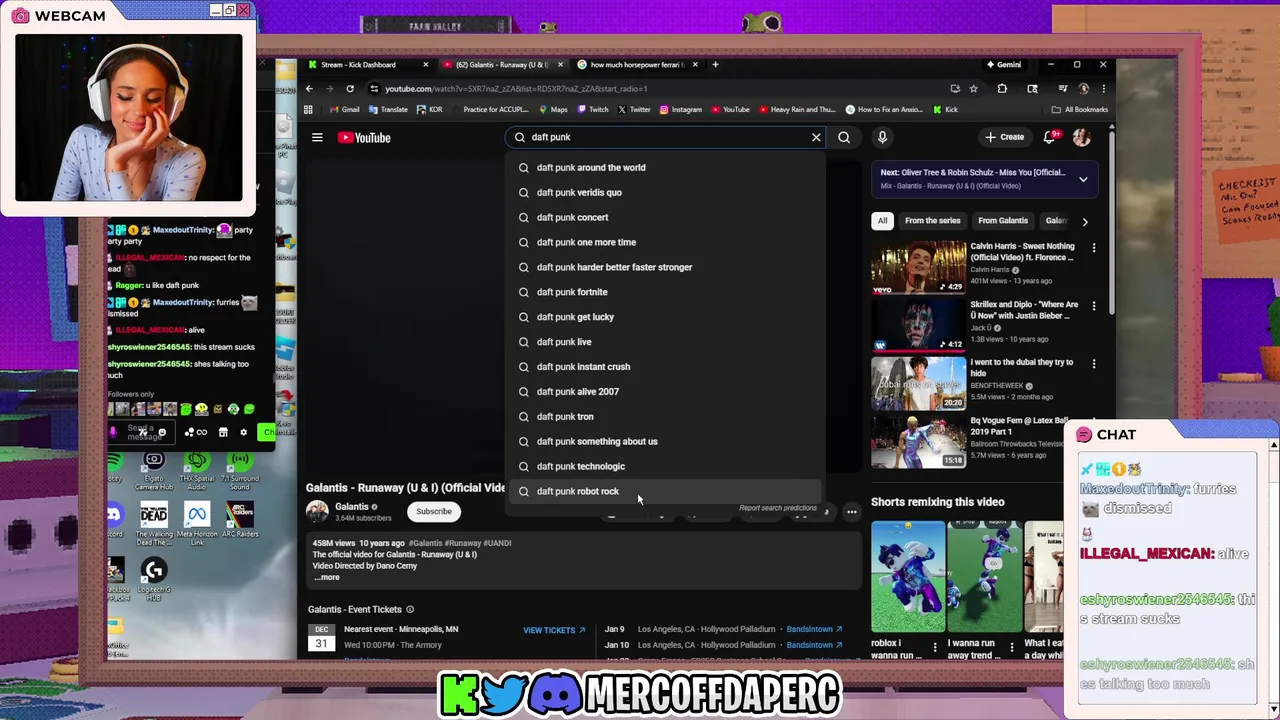Open the emoji picker in Kick chat
This screenshot has width=1280, height=720.
click(x=162, y=432)
